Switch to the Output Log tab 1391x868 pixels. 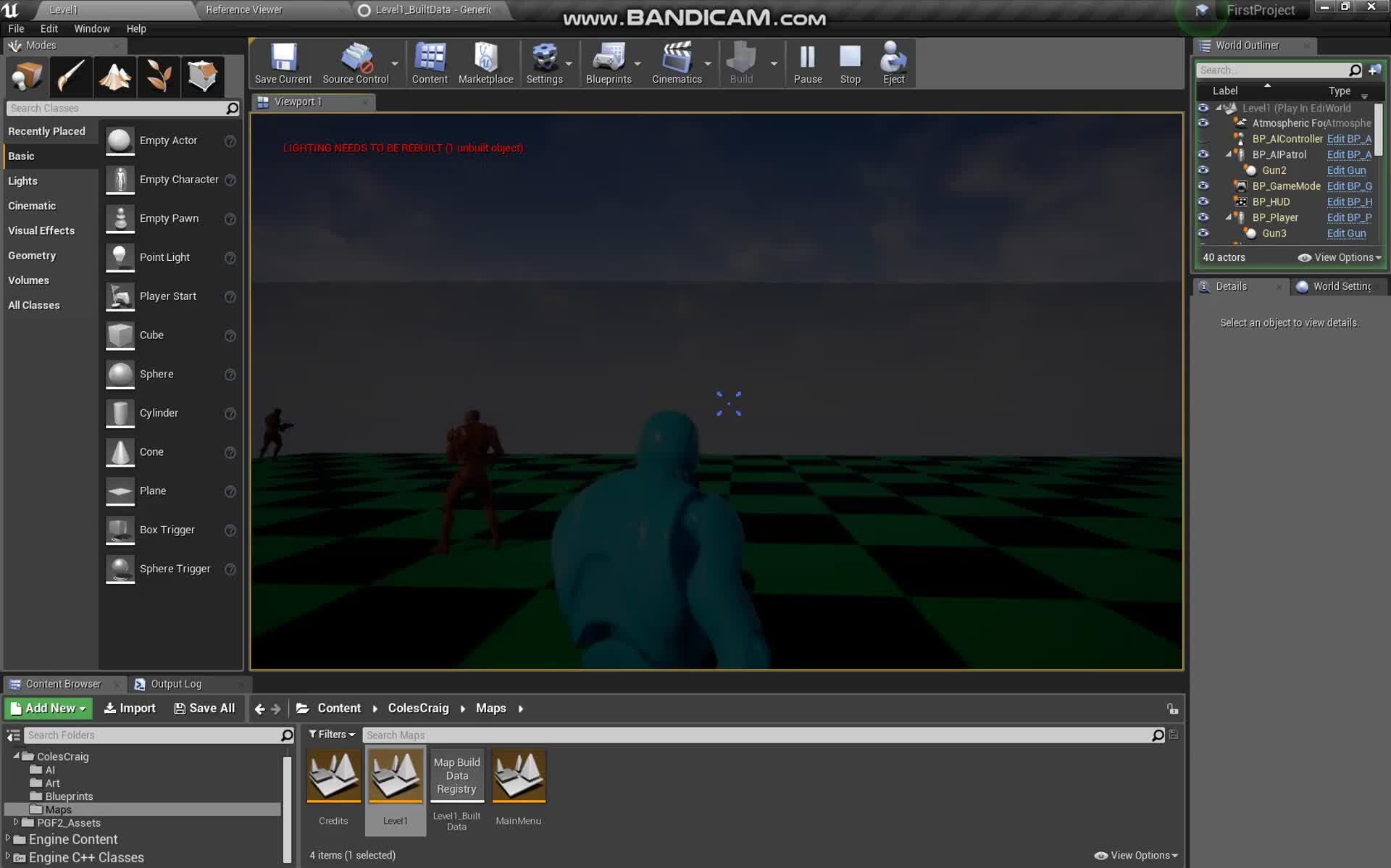pos(175,683)
